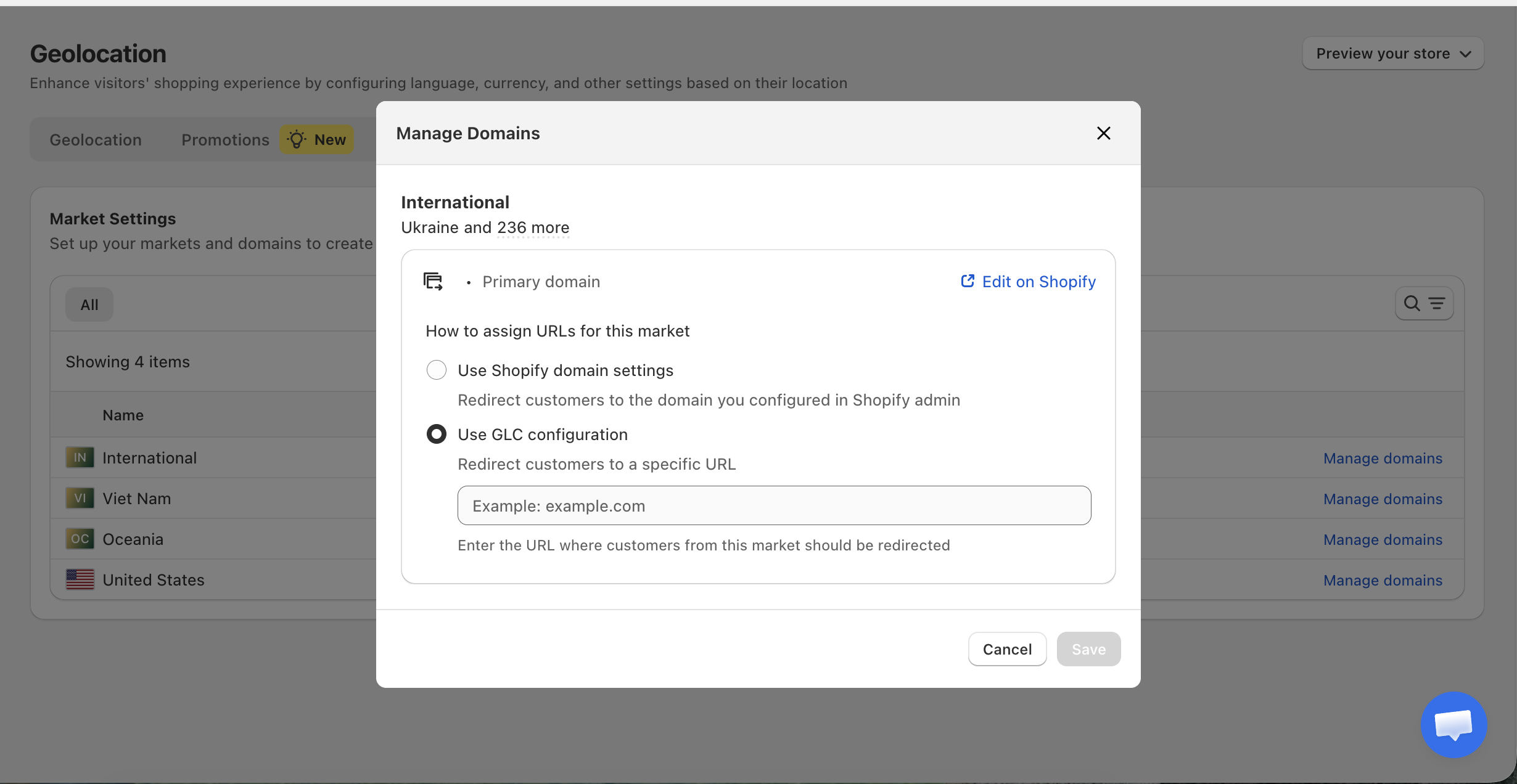The width and height of the screenshot is (1517, 784).
Task: Click the domain redirect icon beside Primary domain
Action: point(433,282)
